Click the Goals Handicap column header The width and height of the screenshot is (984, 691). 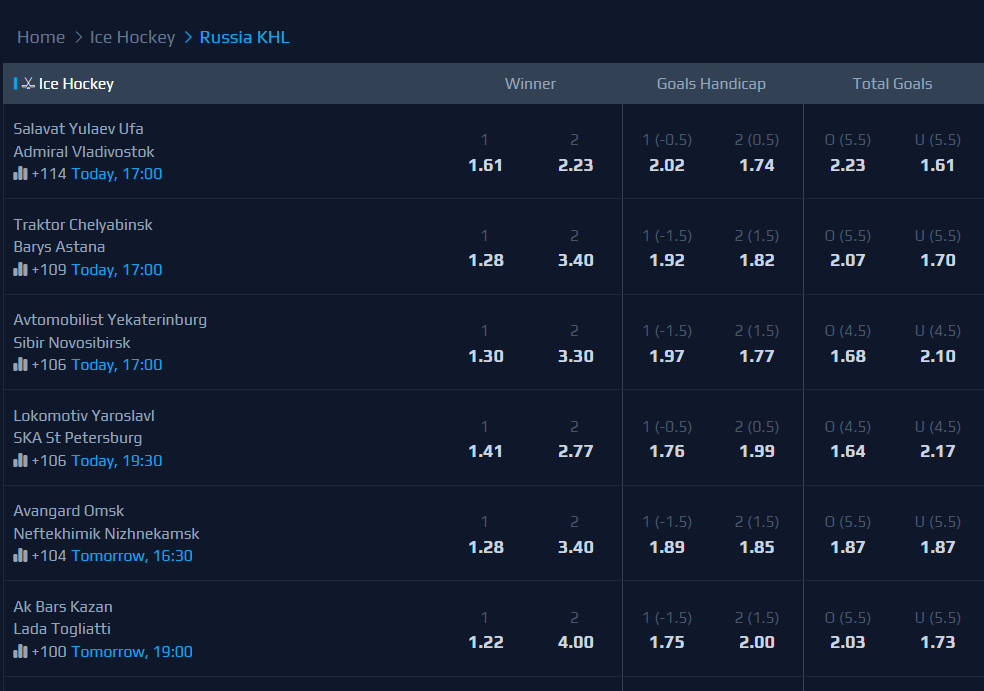(x=711, y=83)
